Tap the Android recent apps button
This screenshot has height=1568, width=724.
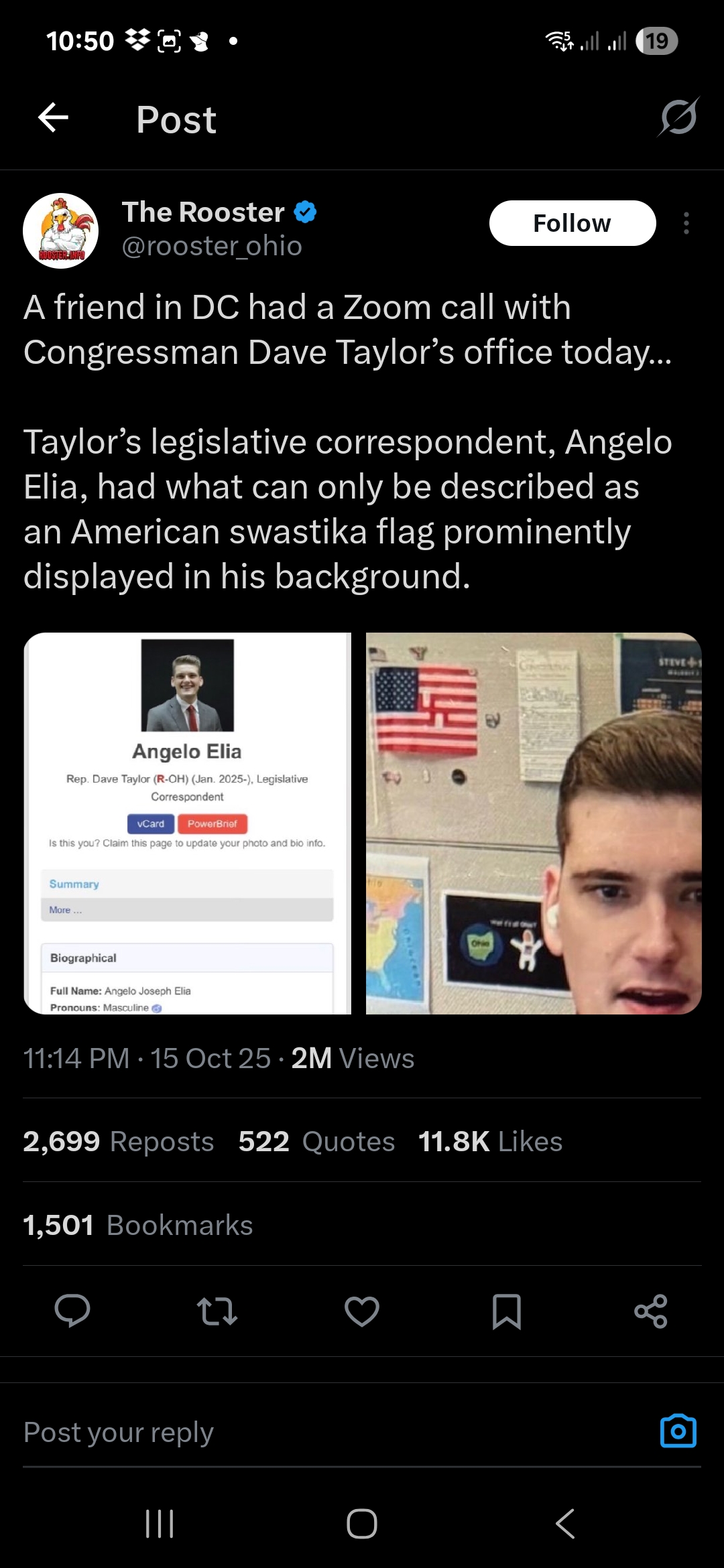(160, 1524)
